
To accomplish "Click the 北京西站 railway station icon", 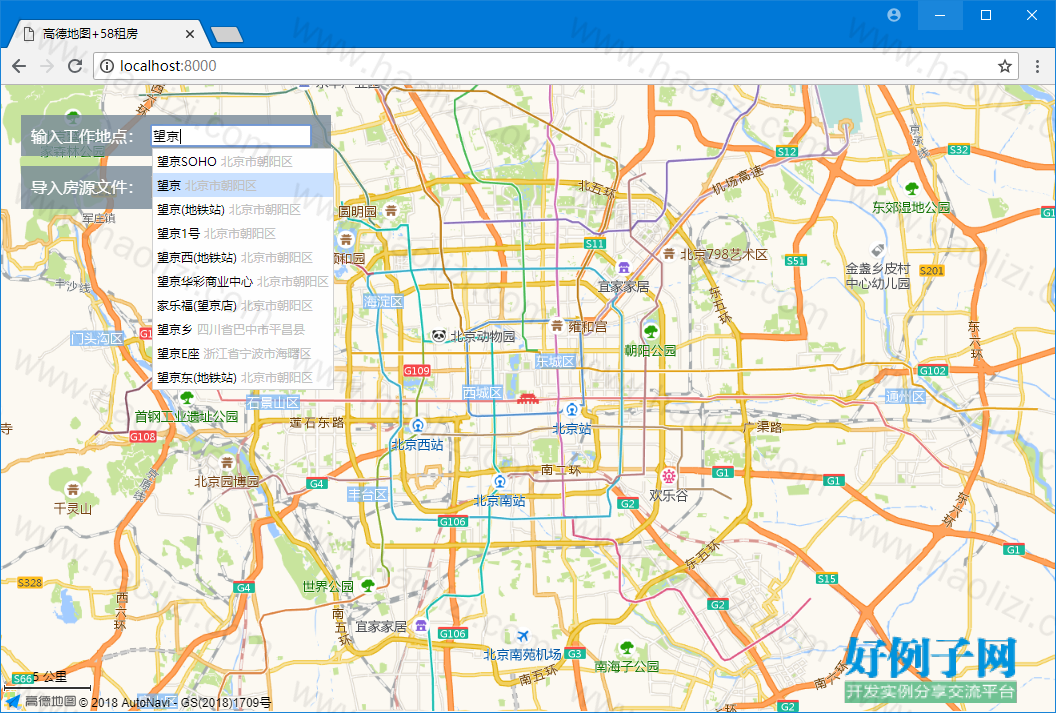I will coord(418,426).
